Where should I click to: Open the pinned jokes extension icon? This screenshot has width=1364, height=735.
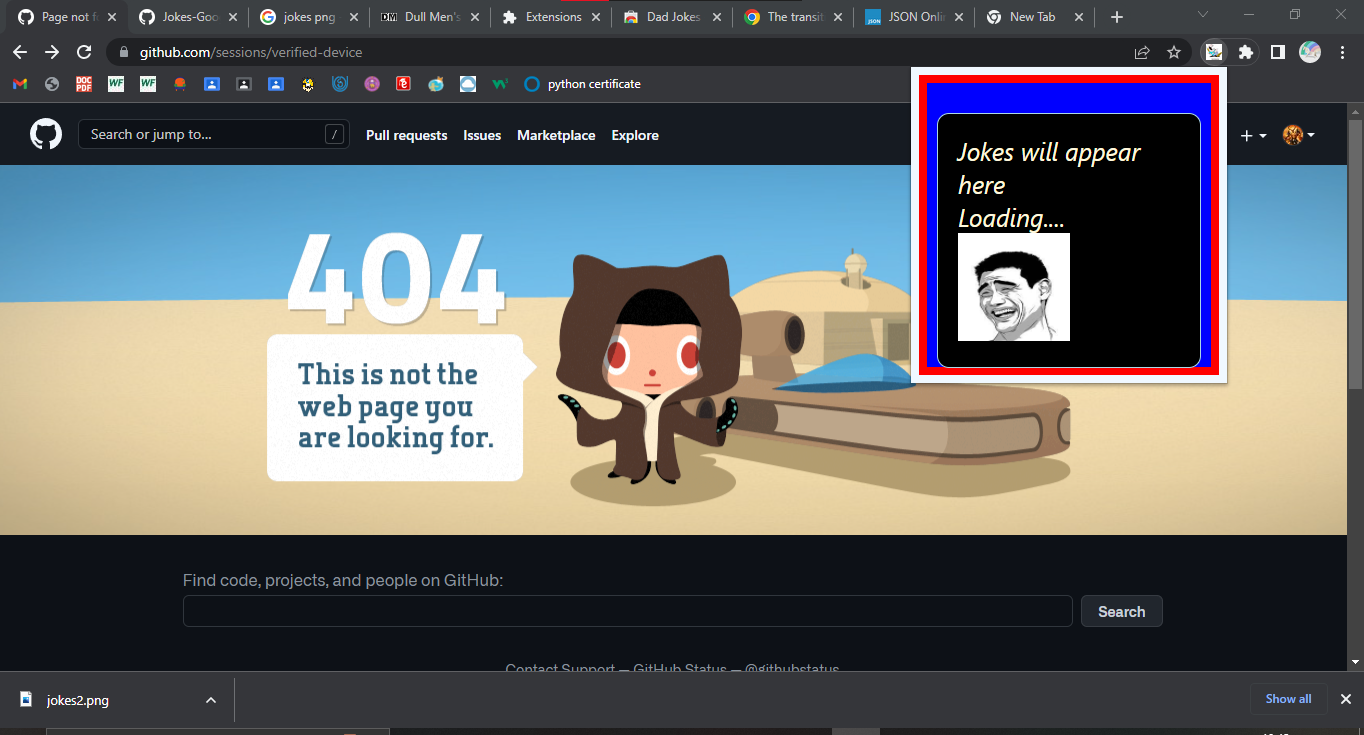click(x=1213, y=52)
